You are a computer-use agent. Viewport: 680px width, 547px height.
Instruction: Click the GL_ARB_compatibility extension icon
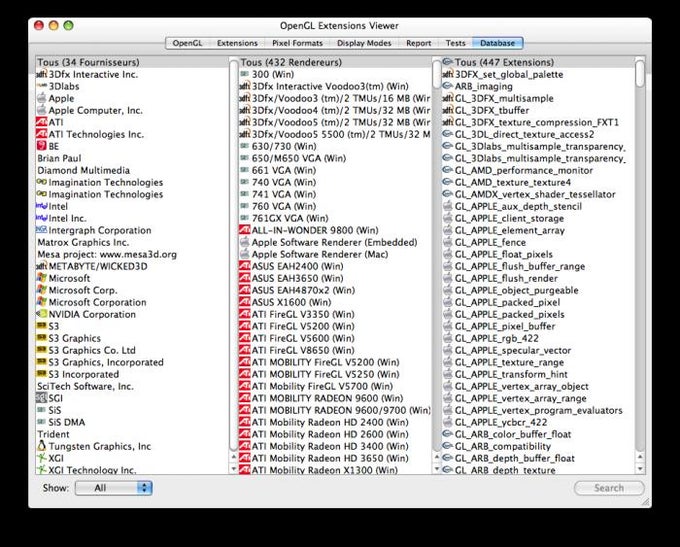click(448, 446)
